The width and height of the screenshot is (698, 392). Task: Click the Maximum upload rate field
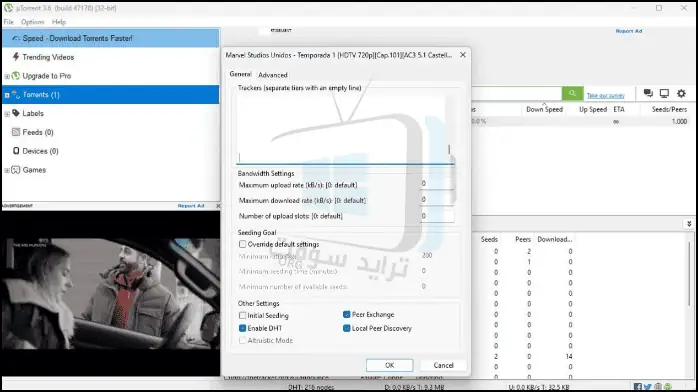437,184
